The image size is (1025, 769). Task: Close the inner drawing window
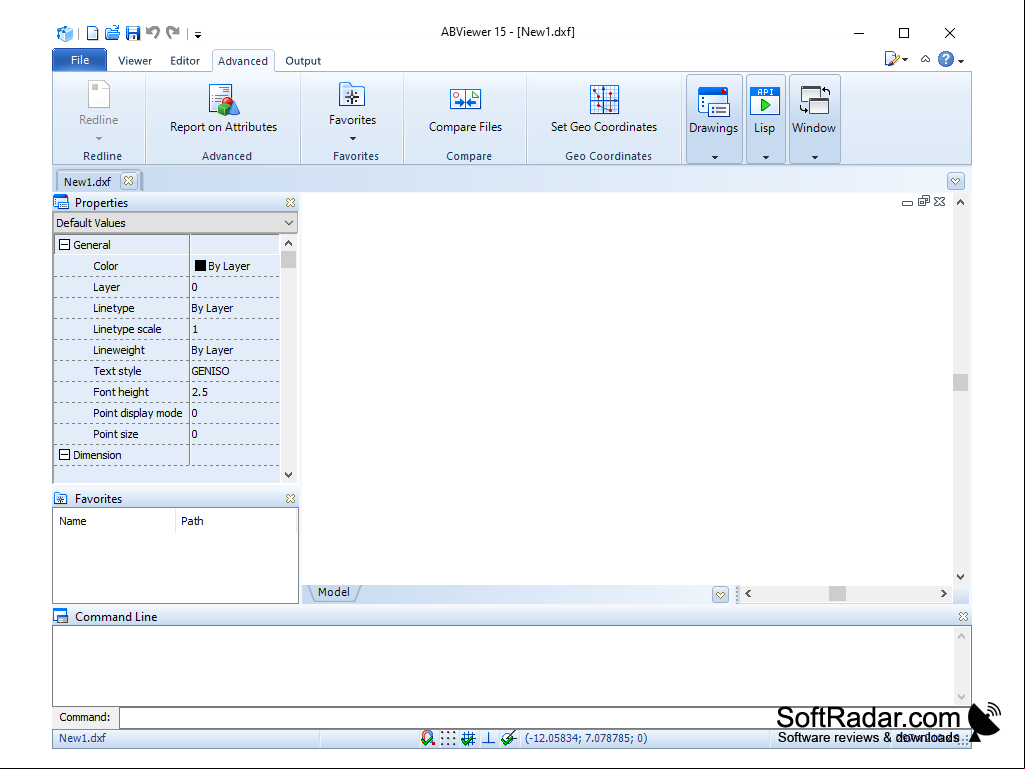click(x=940, y=201)
